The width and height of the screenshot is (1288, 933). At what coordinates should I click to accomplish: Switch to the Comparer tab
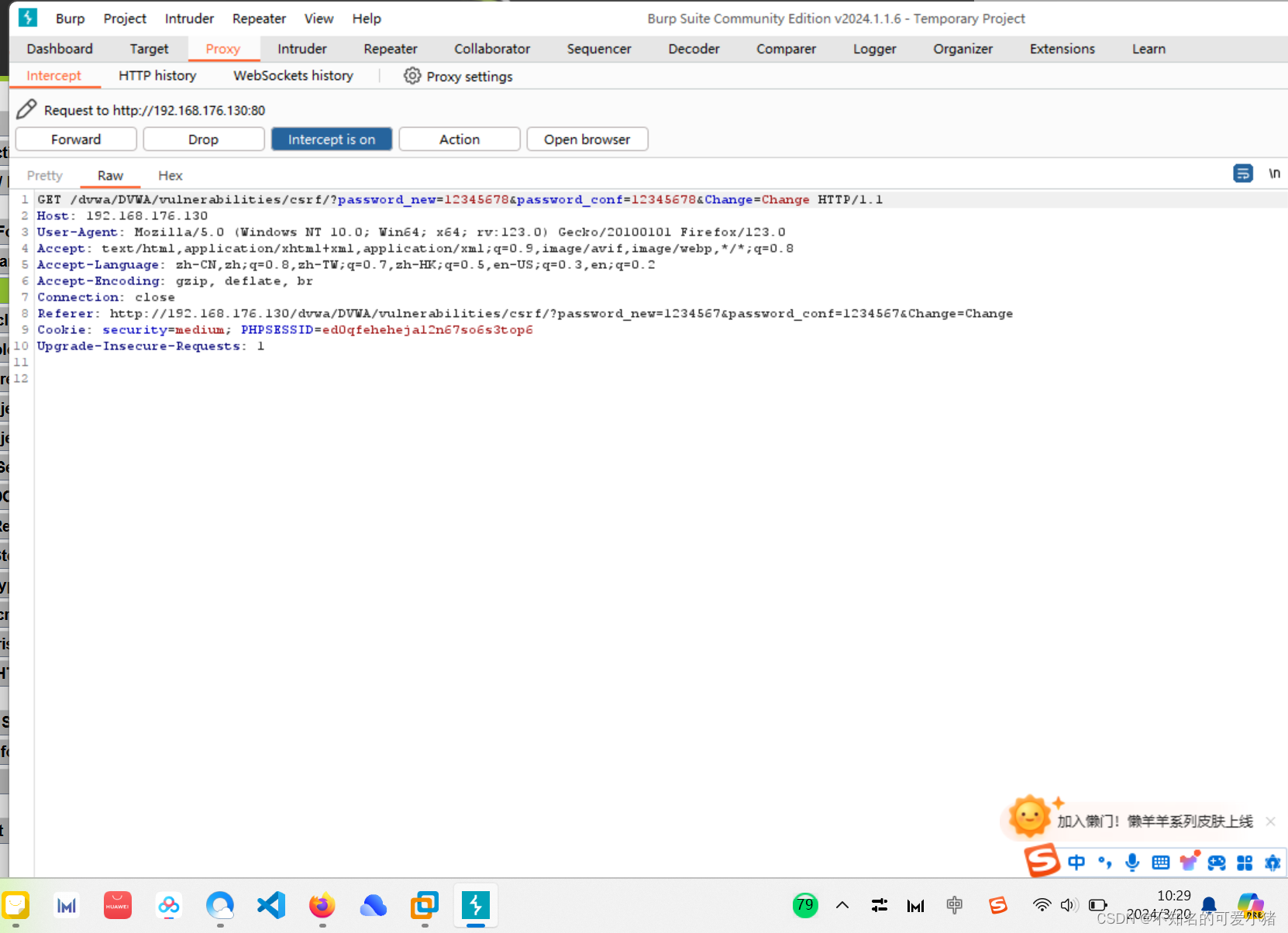[x=786, y=49]
